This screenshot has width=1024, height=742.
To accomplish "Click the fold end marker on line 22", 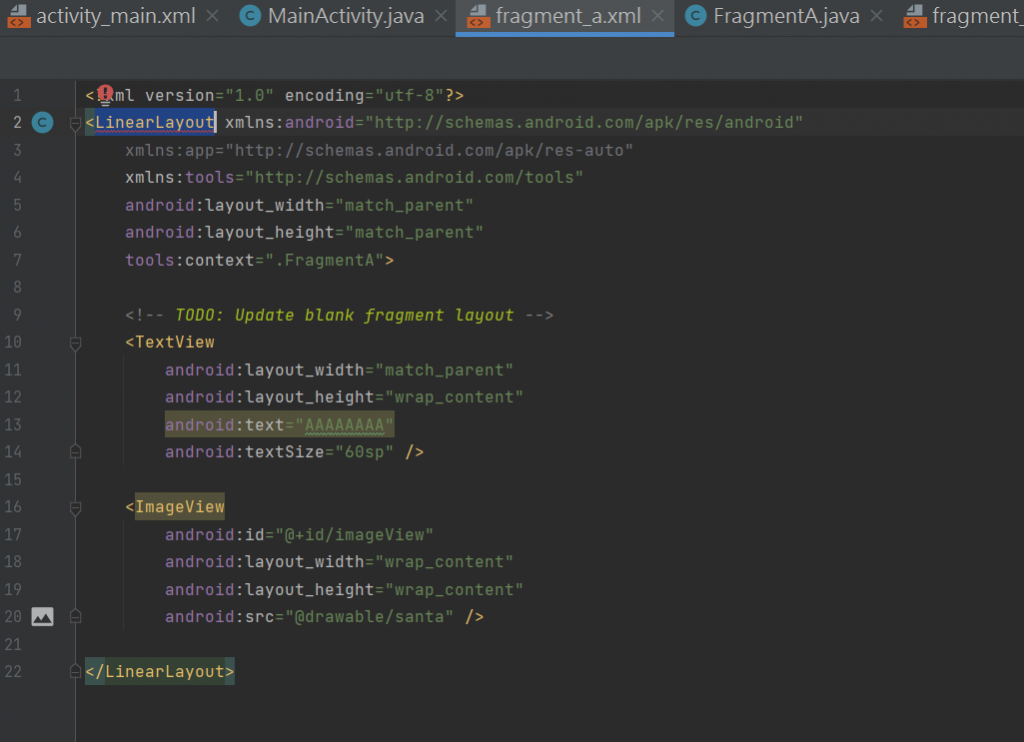I will pyautogui.click(x=75, y=671).
